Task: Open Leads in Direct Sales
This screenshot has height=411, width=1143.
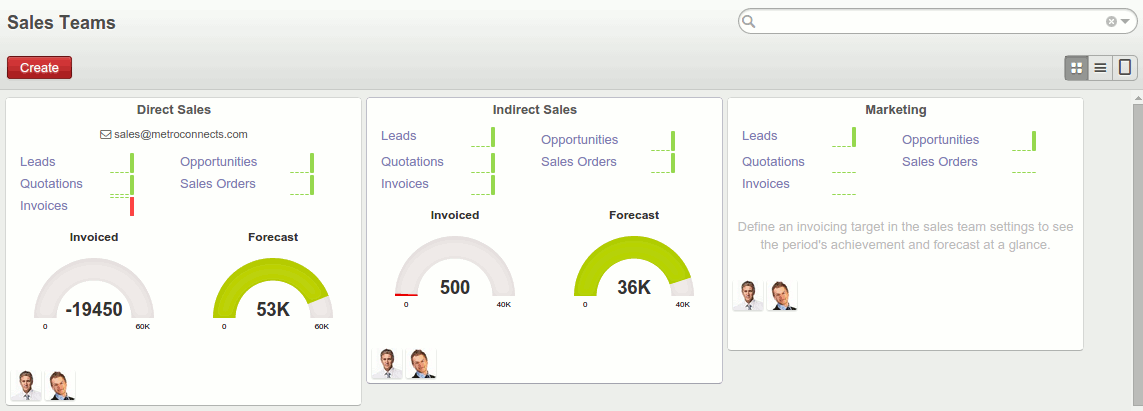Action: tap(38, 162)
